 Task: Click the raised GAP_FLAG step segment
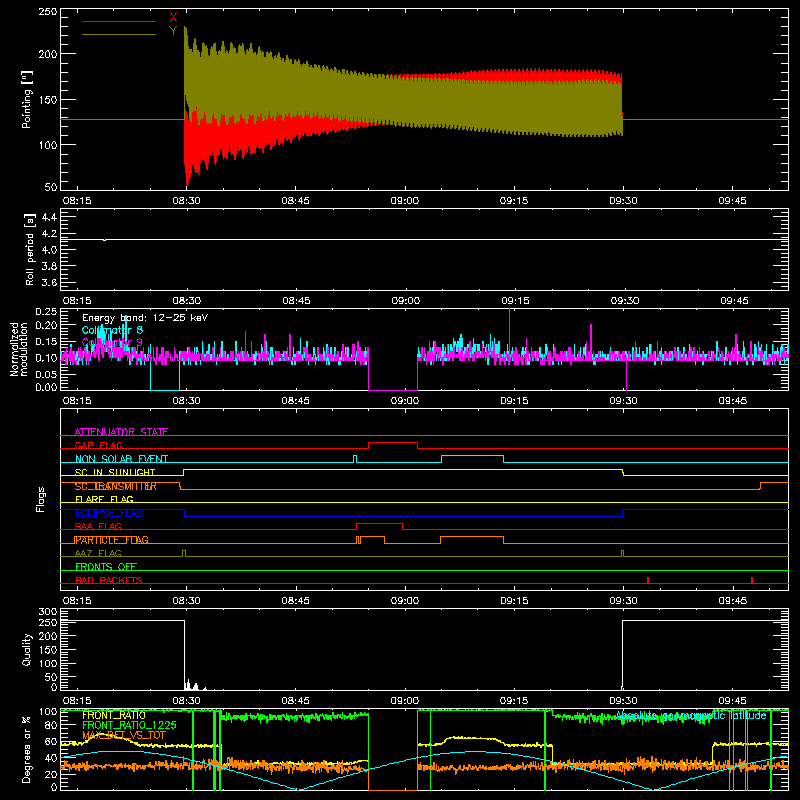[393, 442]
